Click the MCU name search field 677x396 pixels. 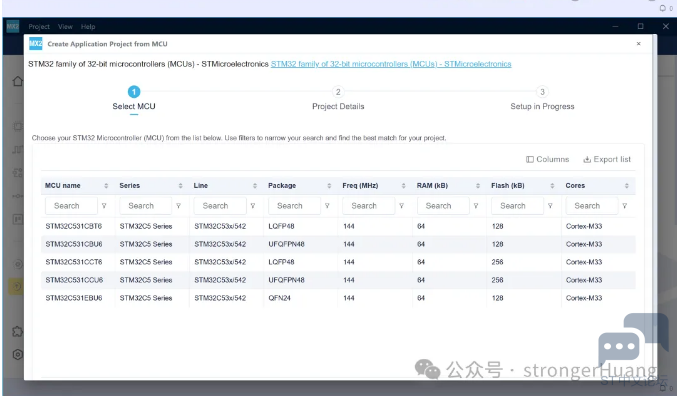coord(71,206)
